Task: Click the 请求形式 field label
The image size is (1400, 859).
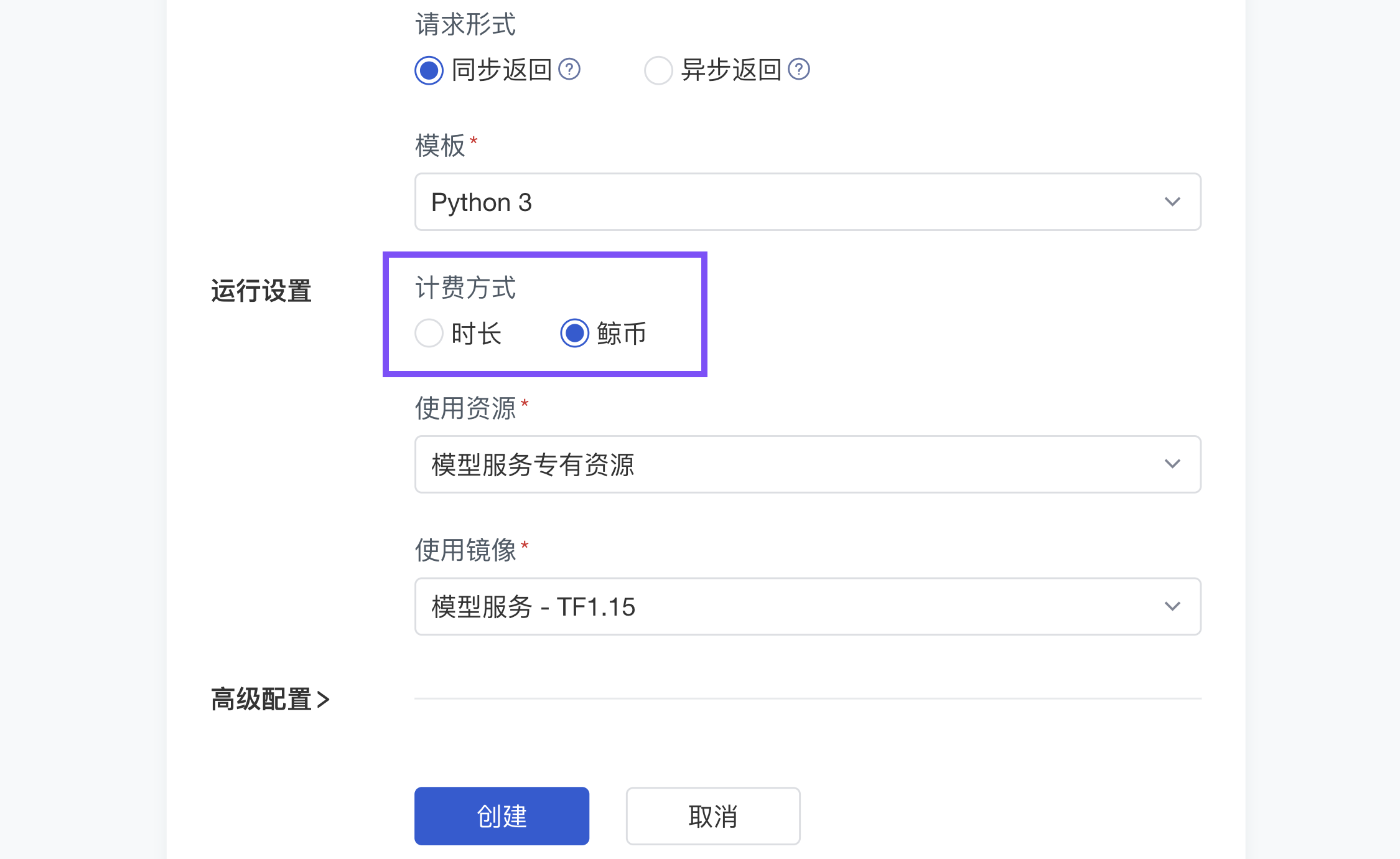Action: pyautogui.click(x=465, y=24)
